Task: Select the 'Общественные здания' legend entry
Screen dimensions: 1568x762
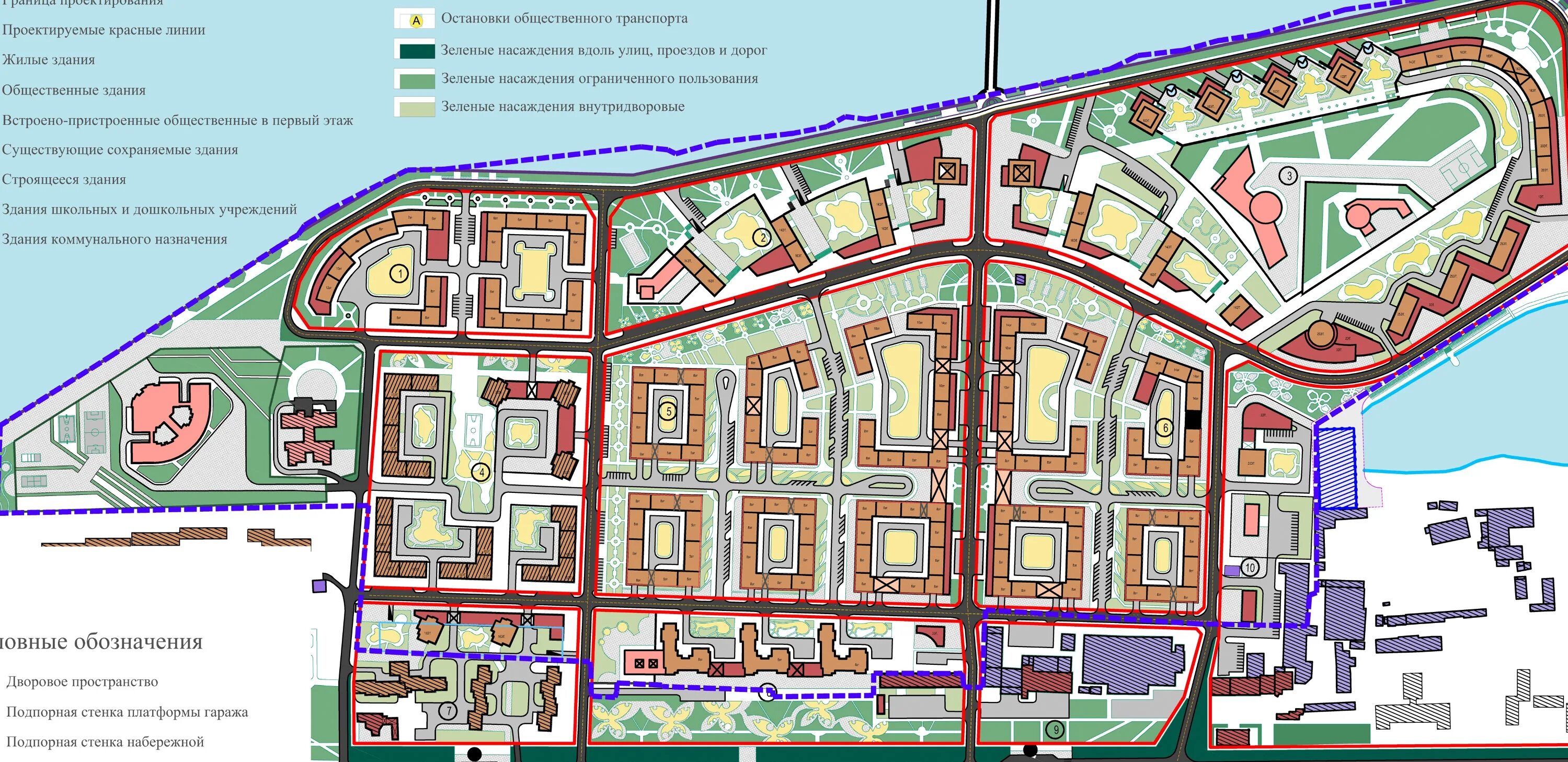Action: point(74,90)
